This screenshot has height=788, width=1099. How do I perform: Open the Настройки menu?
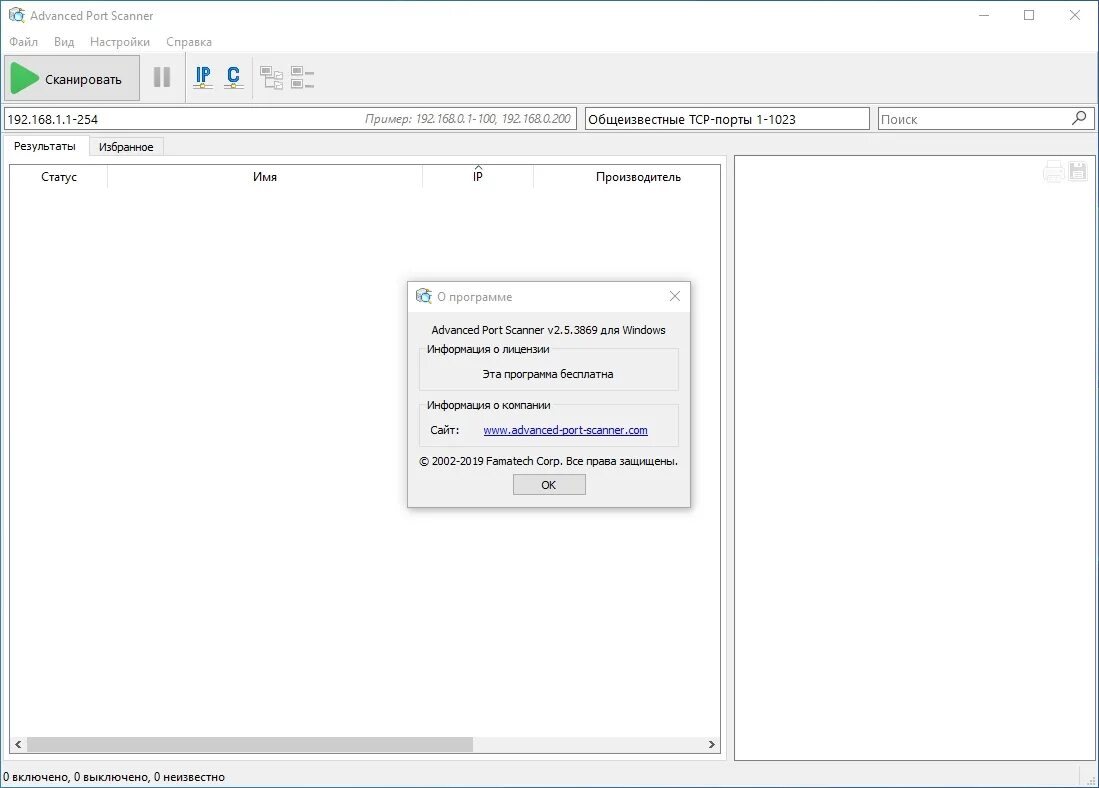point(120,41)
